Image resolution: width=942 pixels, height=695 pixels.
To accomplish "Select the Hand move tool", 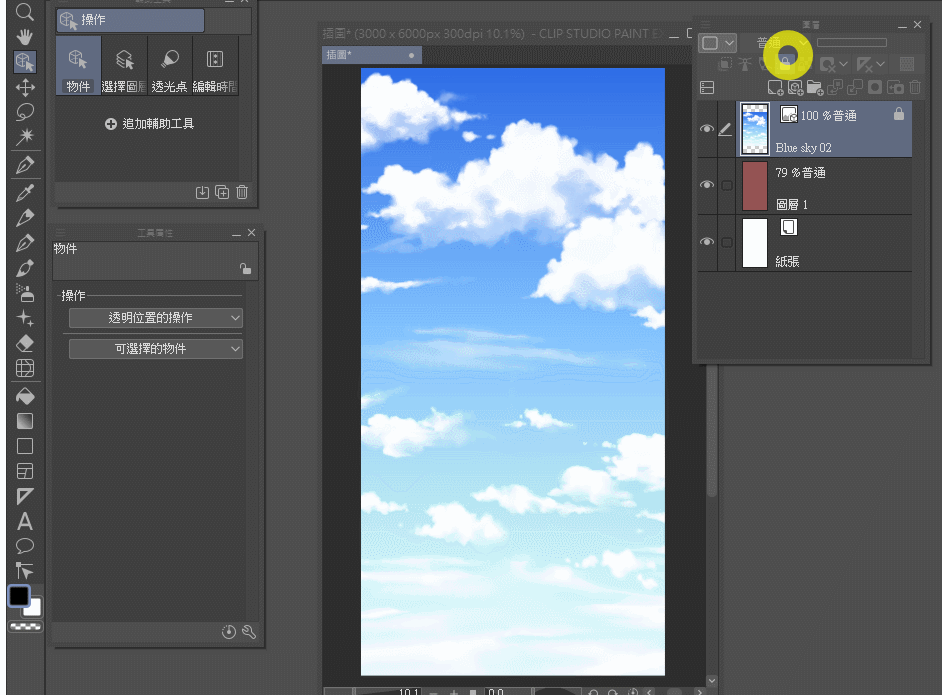I will tap(25, 37).
